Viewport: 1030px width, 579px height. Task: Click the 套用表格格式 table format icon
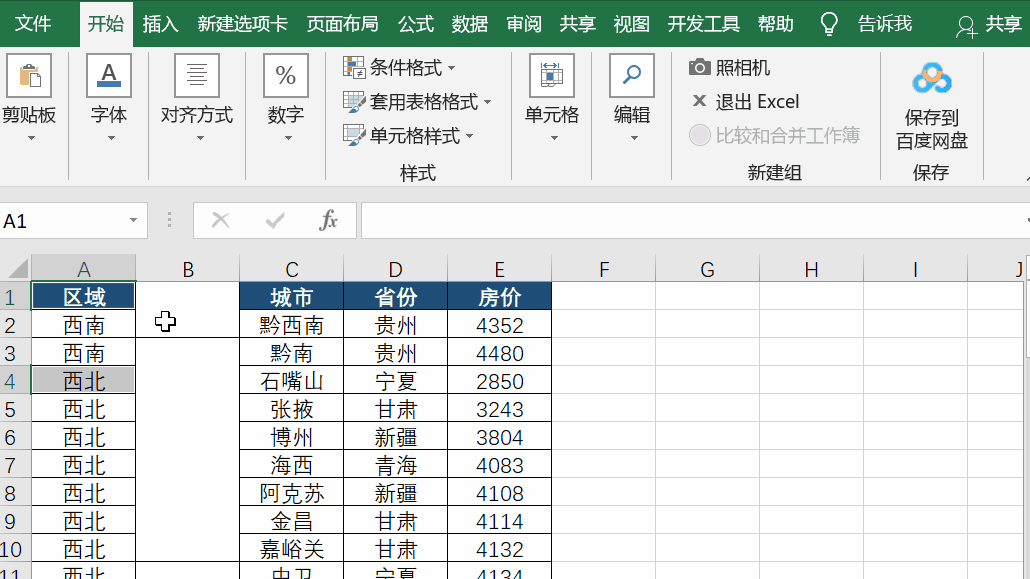tap(354, 101)
